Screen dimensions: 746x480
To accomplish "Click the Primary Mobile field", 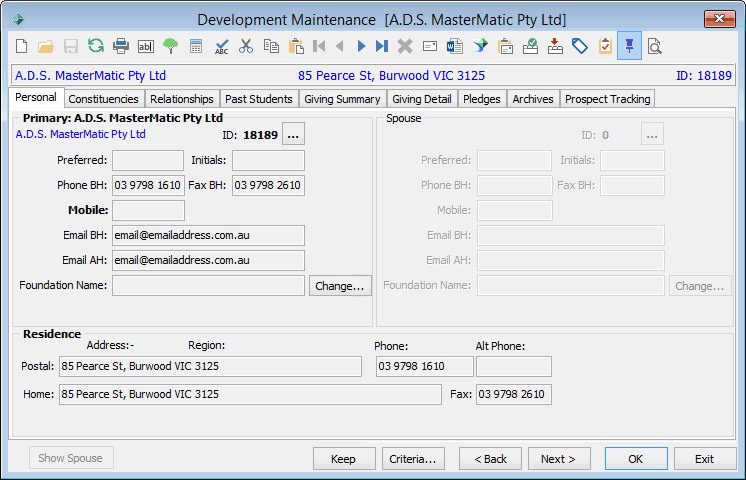I will click(148, 210).
